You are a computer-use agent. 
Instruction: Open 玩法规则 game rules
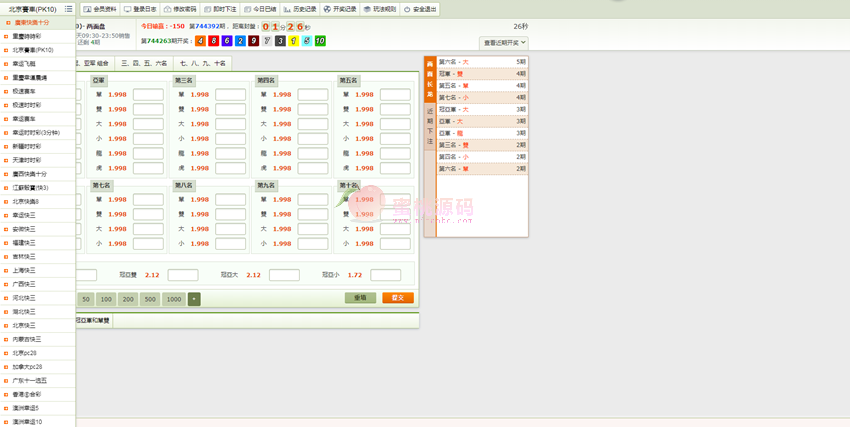tap(380, 8)
